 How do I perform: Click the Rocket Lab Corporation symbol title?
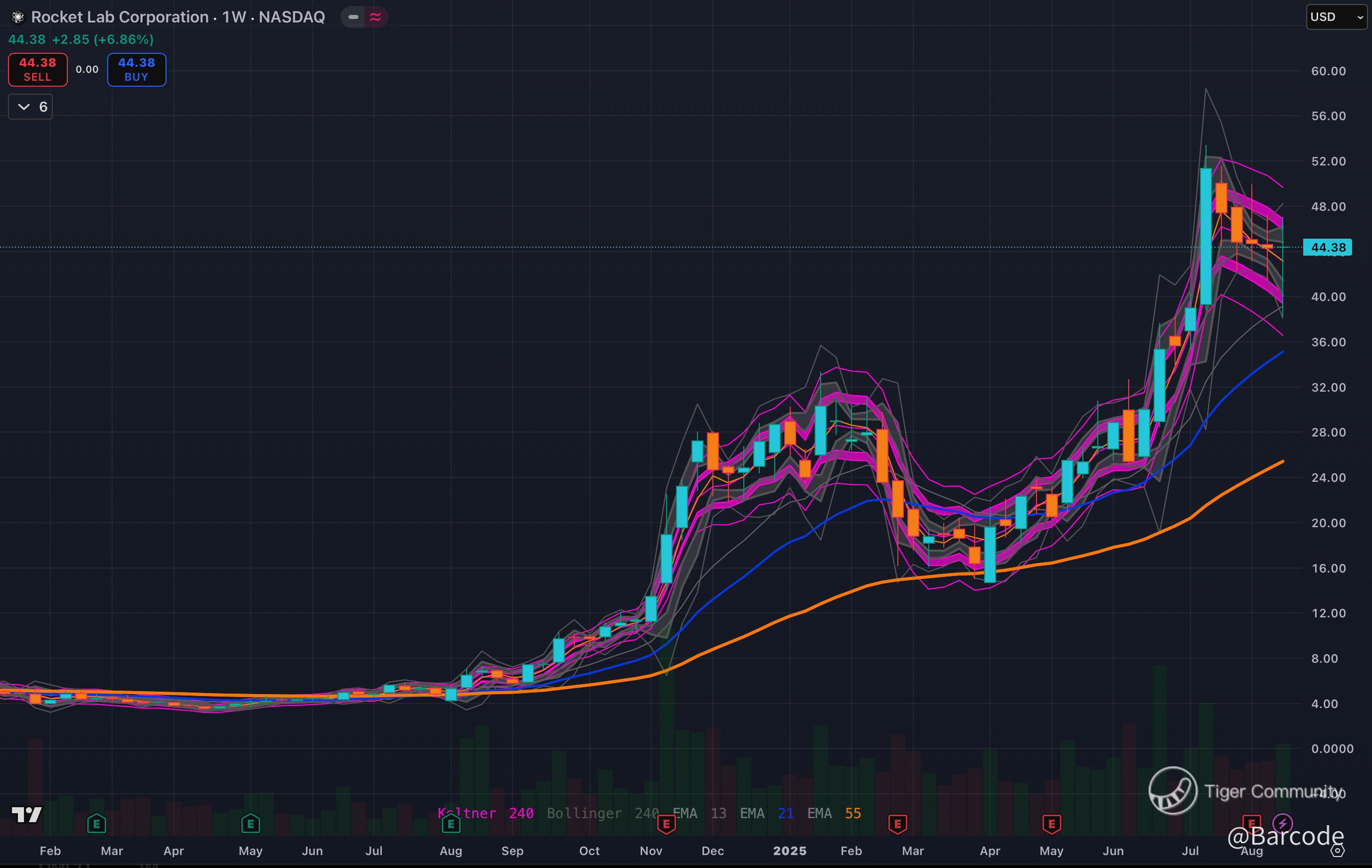point(120,17)
